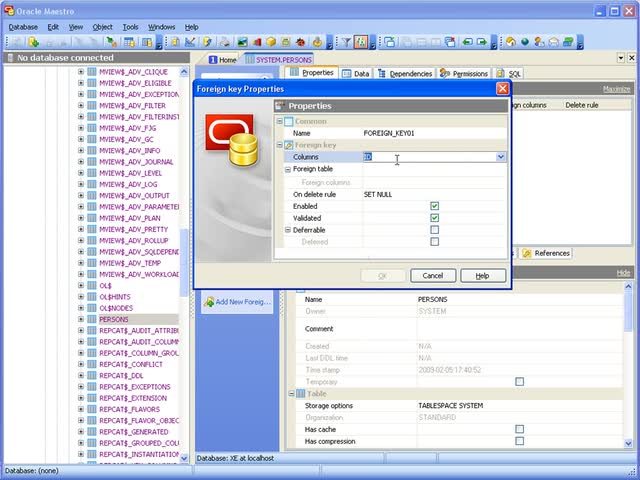Click the yellow document-copy toolbar icon
The width and height of the screenshot is (640, 480).
[176, 42]
